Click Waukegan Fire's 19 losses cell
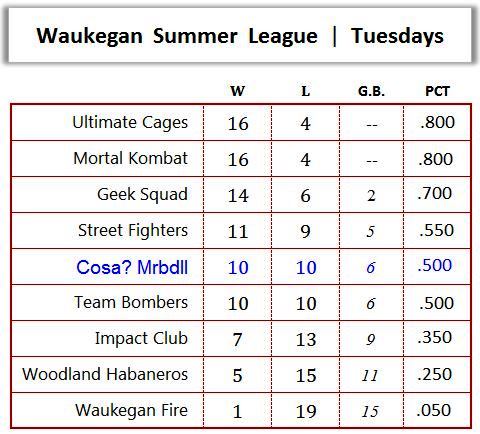 pyautogui.click(x=306, y=411)
